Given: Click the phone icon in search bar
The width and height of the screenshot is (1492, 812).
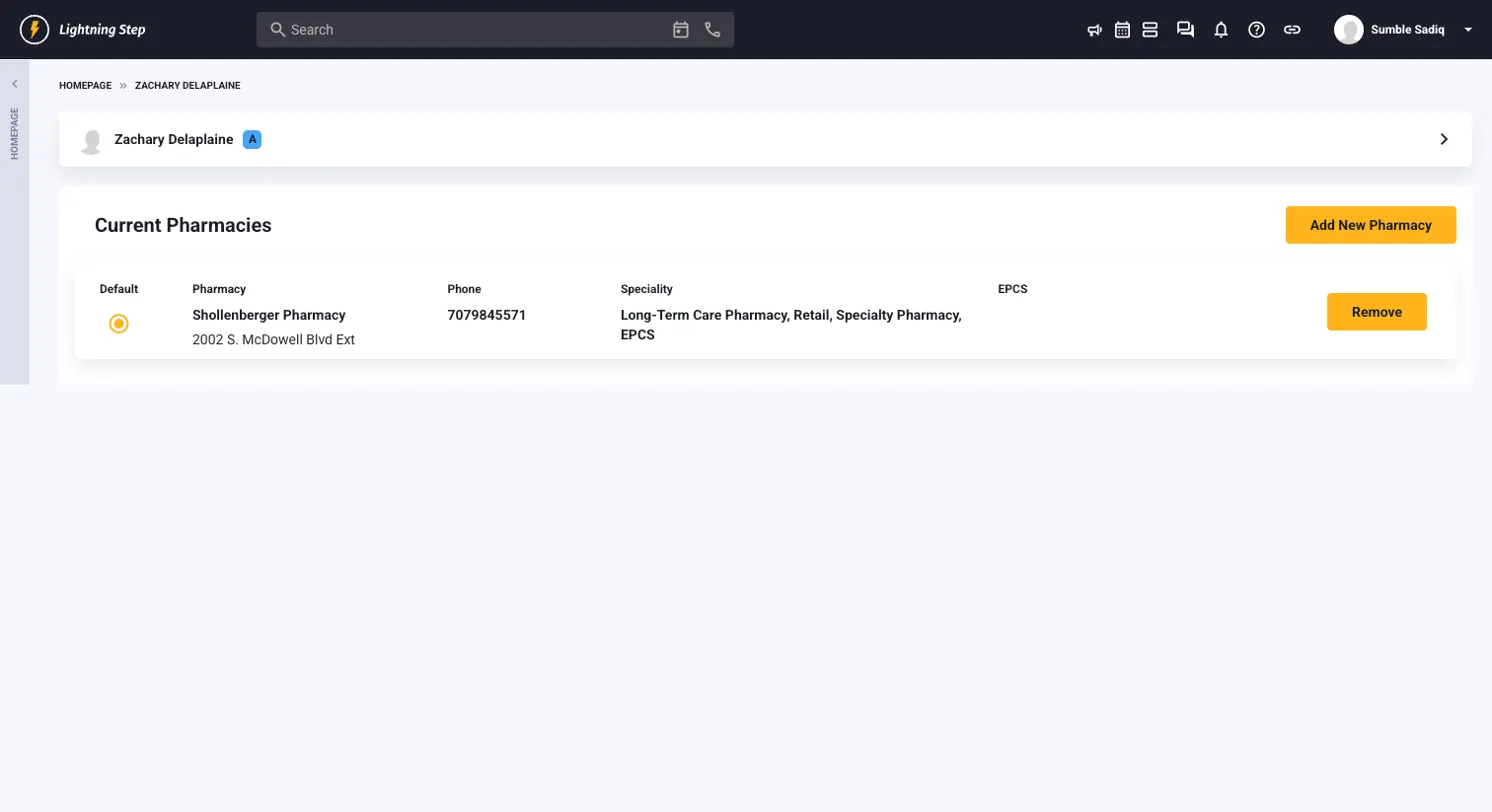Looking at the screenshot, I should pos(712,30).
